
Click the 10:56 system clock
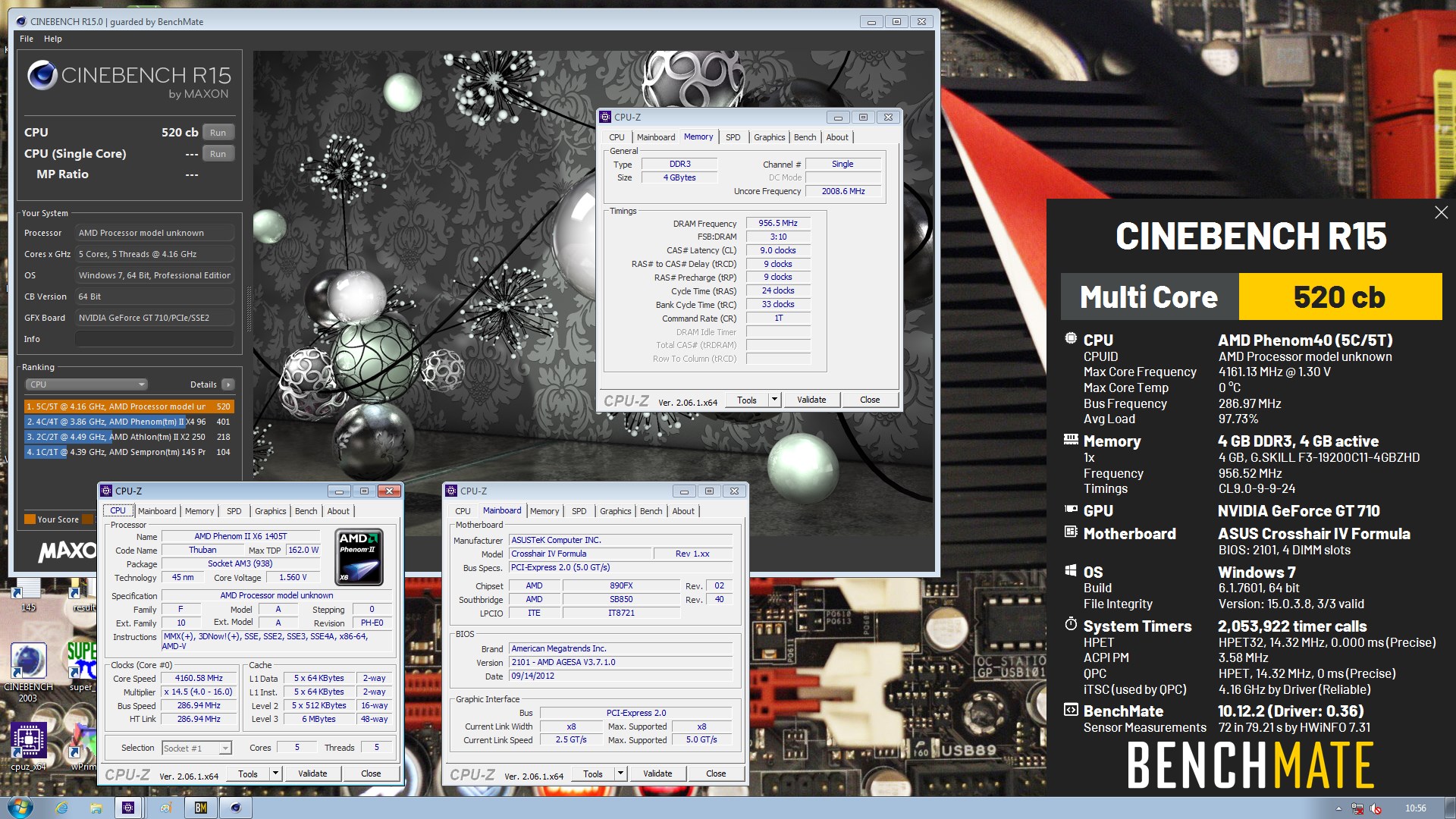pos(1415,808)
